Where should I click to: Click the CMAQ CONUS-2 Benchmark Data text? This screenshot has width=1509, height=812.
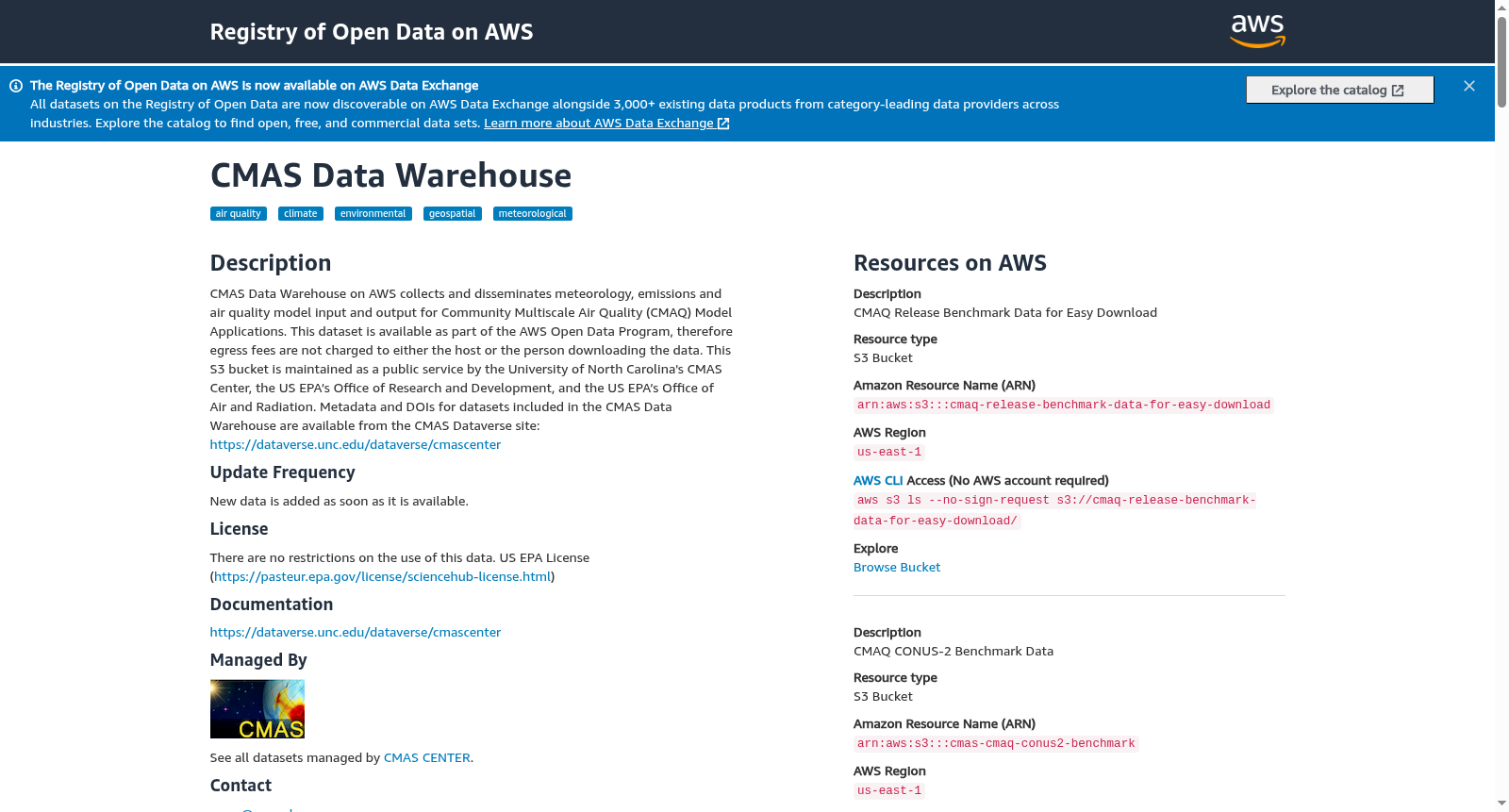tap(953, 652)
